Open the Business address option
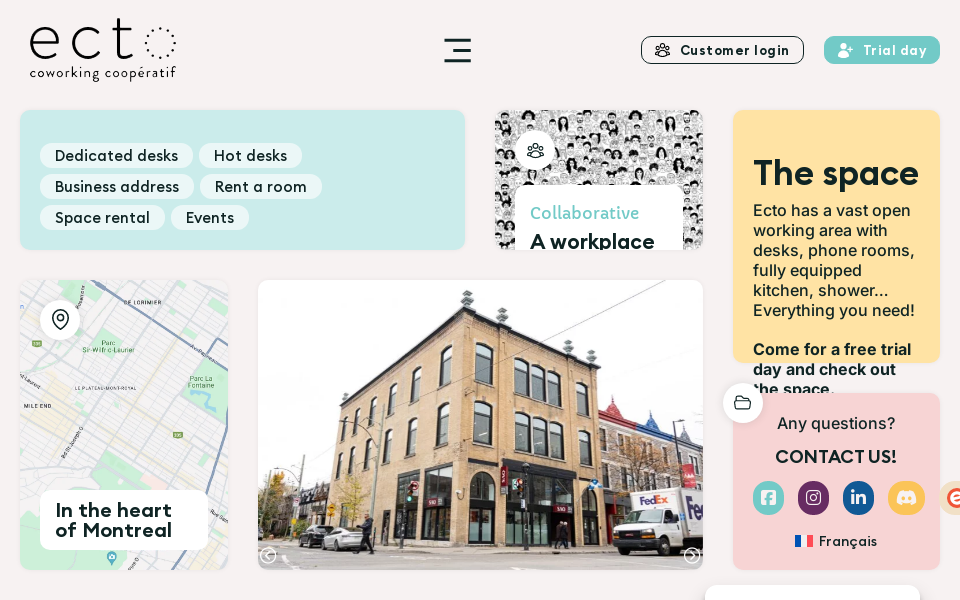Image resolution: width=960 pixels, height=600 pixels. tap(117, 187)
